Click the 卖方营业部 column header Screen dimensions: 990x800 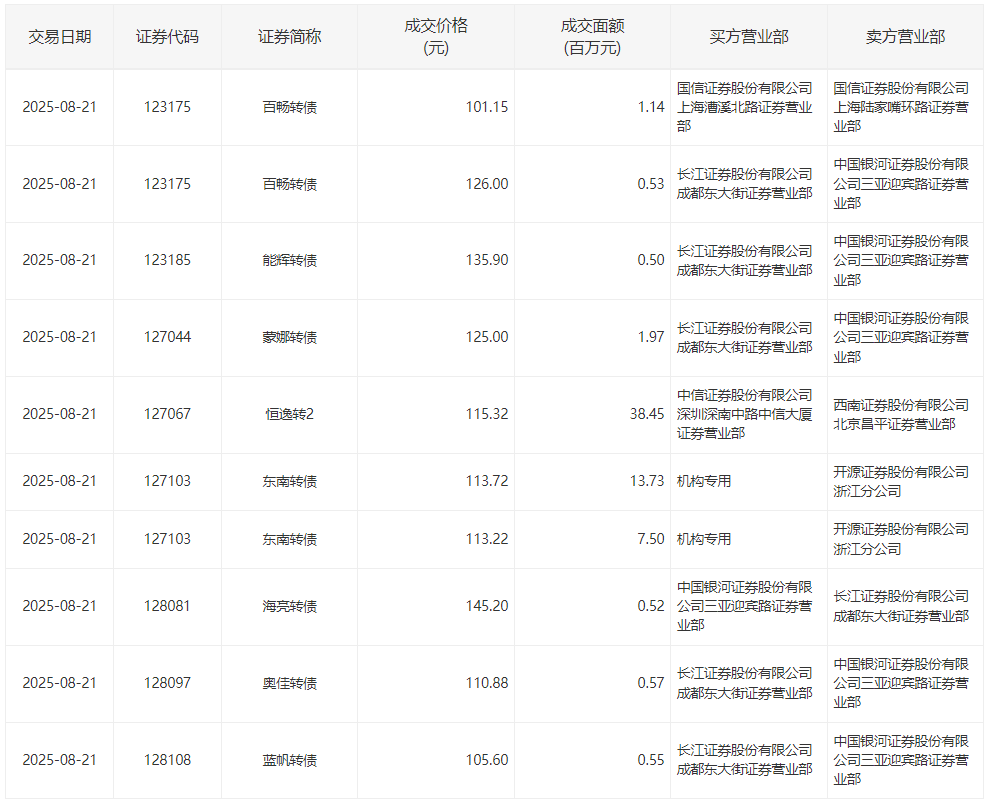(904, 37)
